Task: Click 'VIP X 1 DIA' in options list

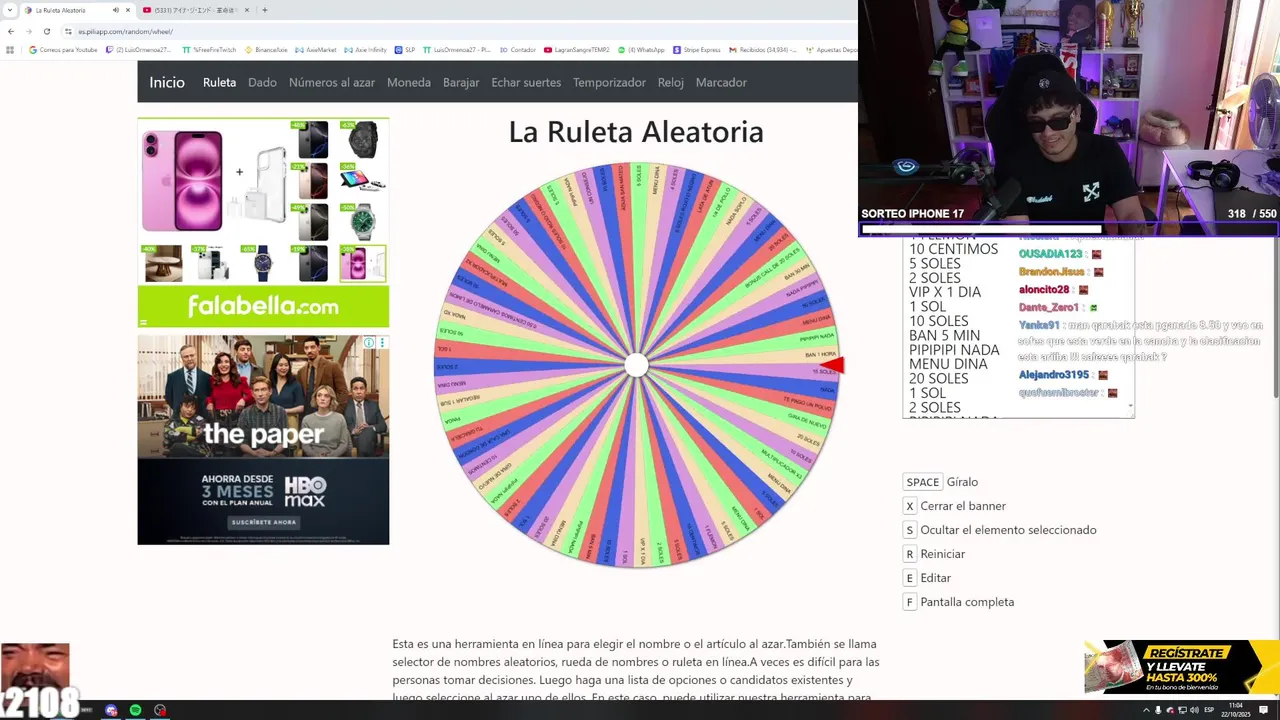Action: [x=945, y=292]
